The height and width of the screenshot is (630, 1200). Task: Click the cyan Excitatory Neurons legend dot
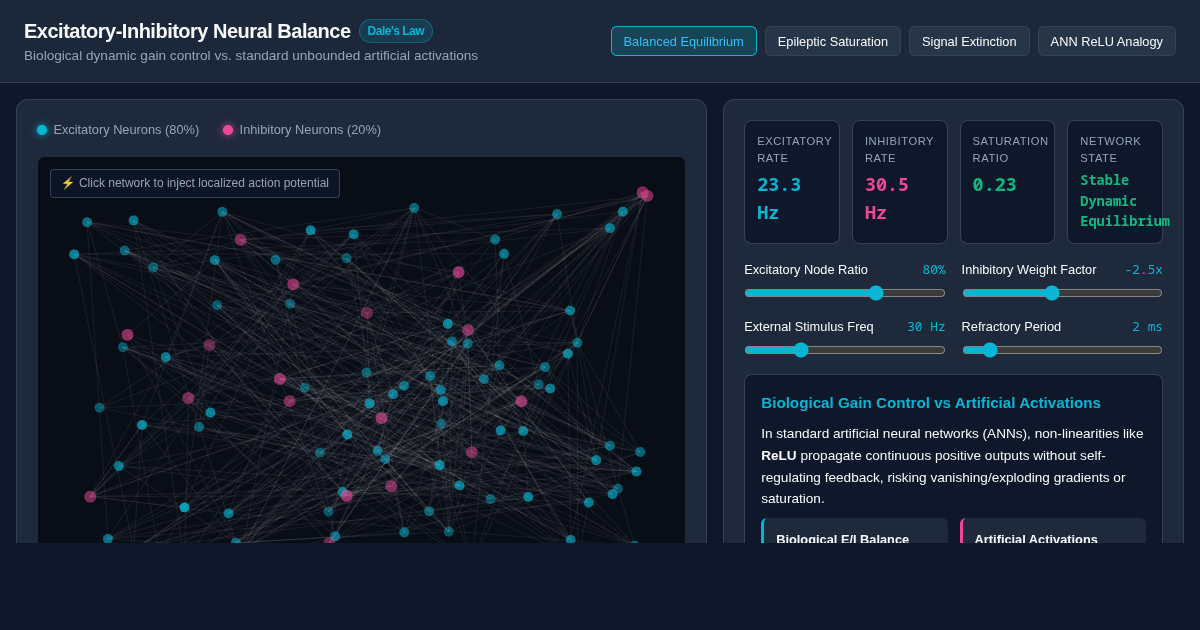click(42, 130)
